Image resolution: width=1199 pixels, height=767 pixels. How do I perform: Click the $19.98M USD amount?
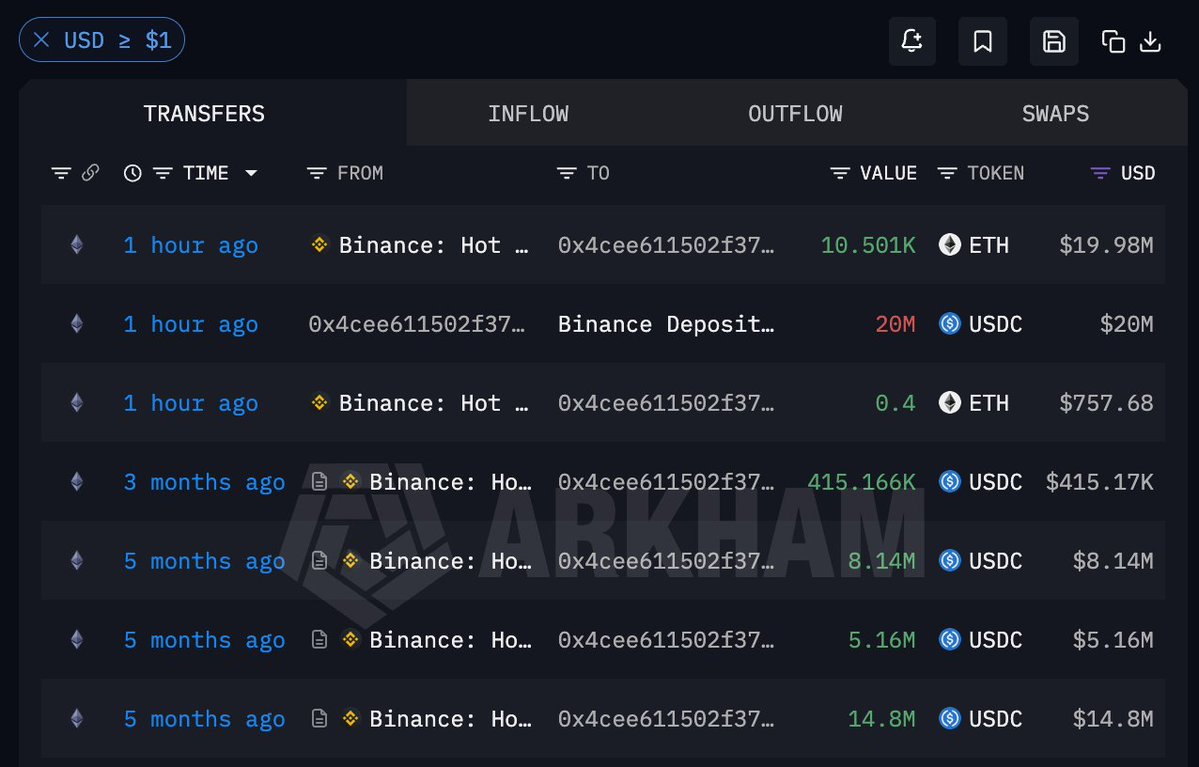[1106, 245]
